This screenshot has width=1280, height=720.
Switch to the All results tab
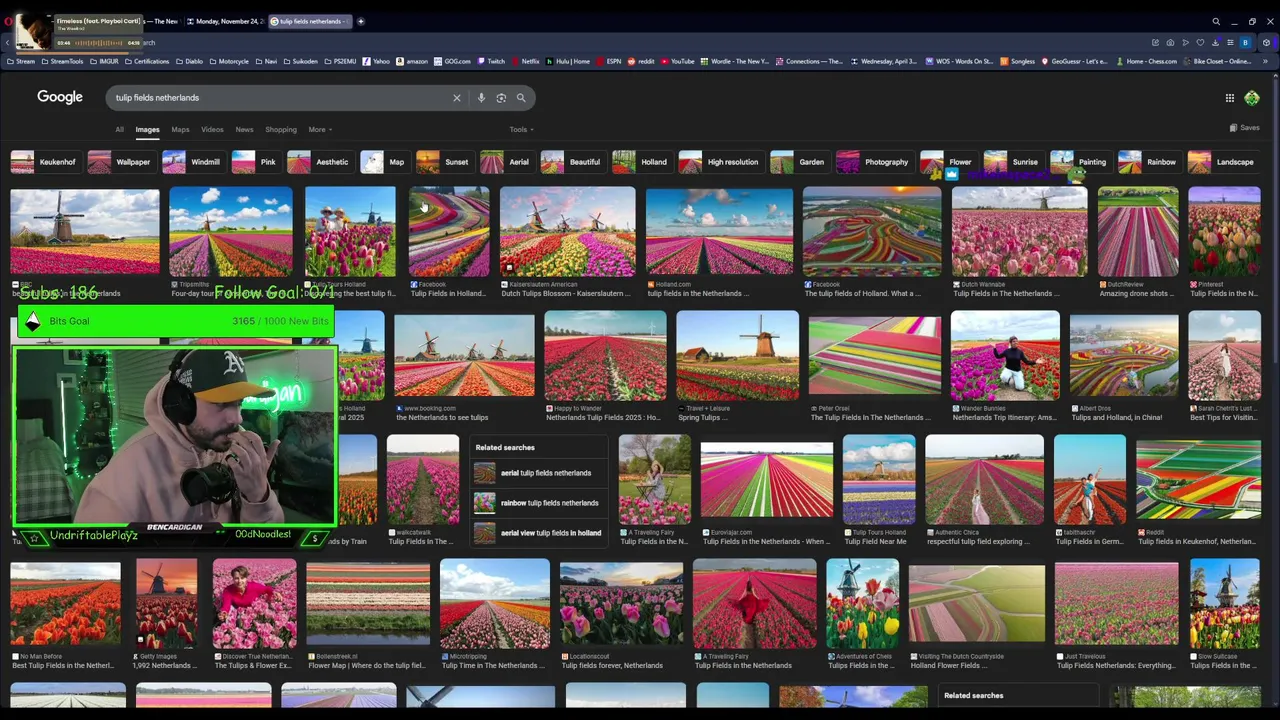coord(119,129)
